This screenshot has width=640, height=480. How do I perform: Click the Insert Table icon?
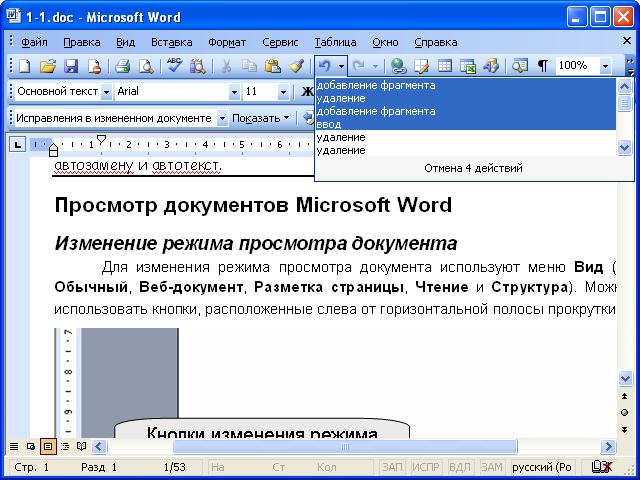tap(444, 66)
